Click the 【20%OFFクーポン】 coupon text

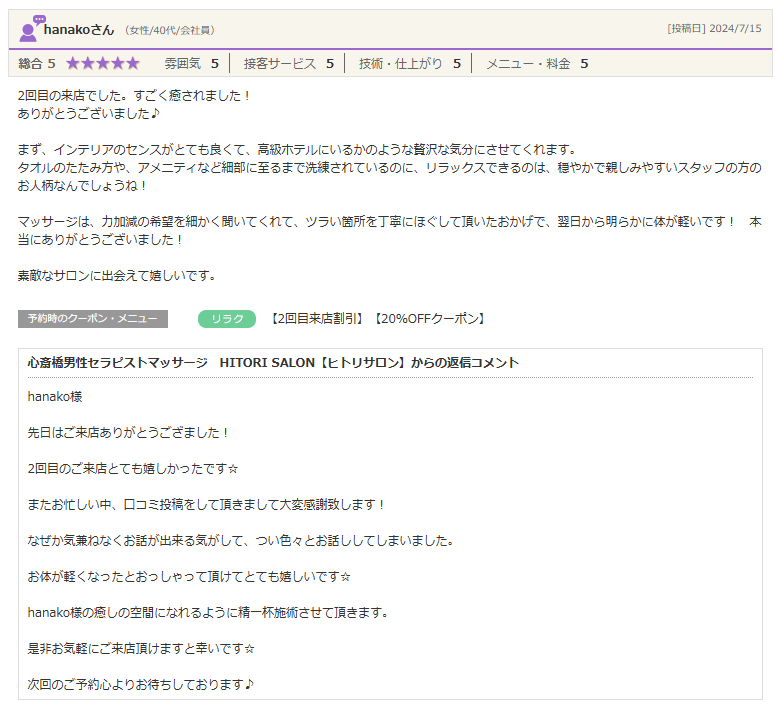coord(430,319)
